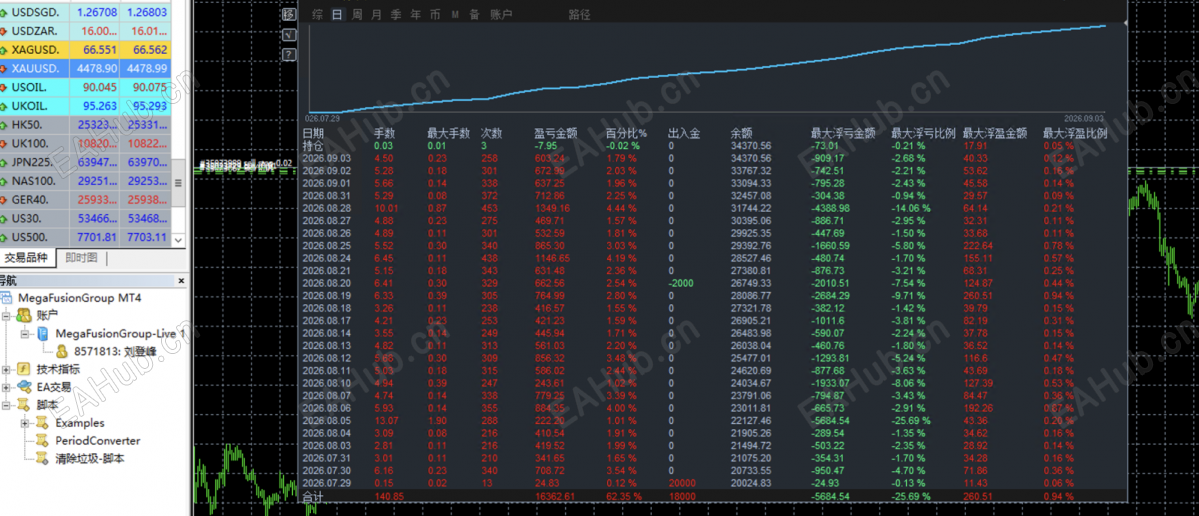Image resolution: width=1199 pixels, height=516 pixels.
Task: Click the 清除垃圾-脚本 script icon
Action: [43, 459]
